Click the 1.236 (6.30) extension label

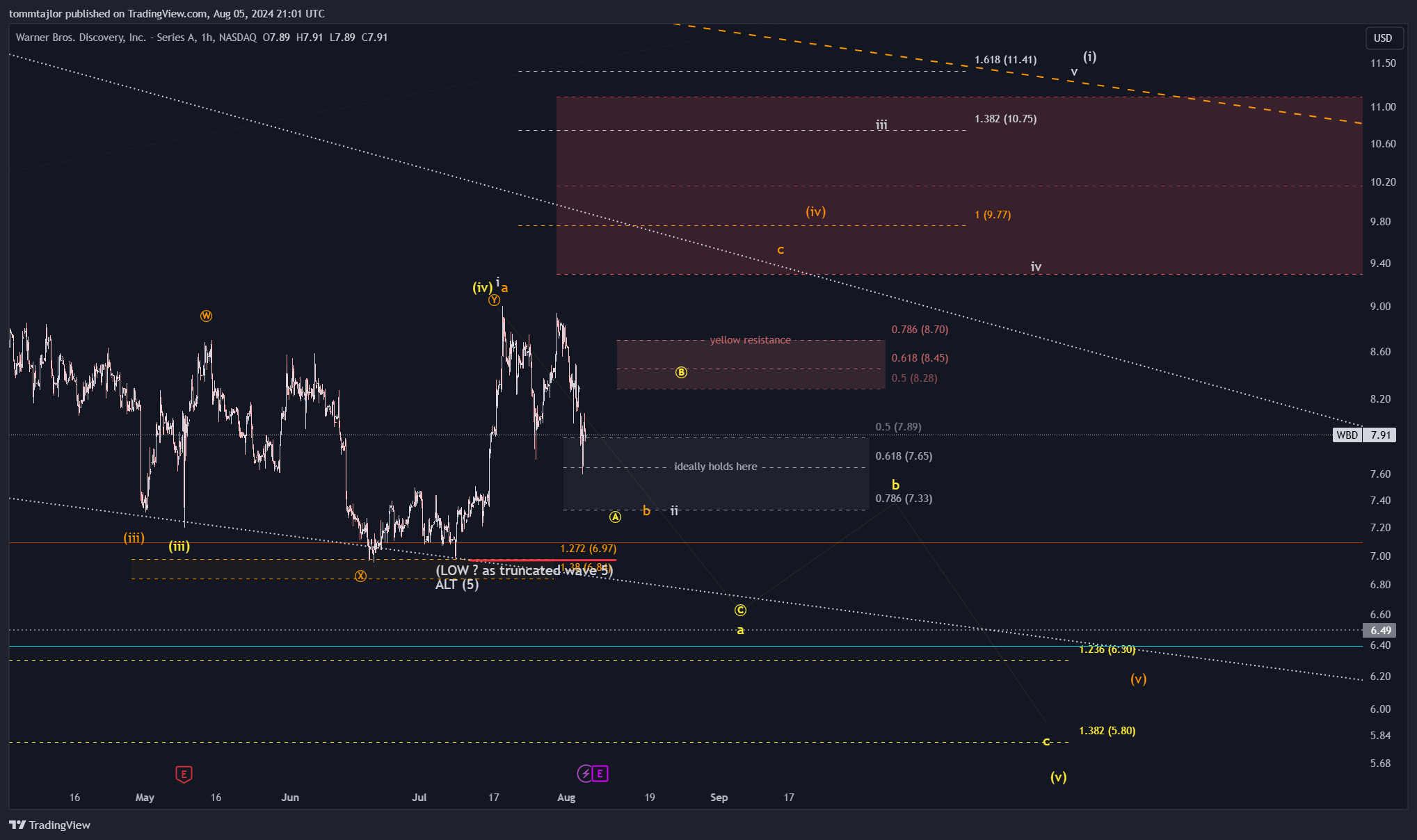click(x=1107, y=649)
